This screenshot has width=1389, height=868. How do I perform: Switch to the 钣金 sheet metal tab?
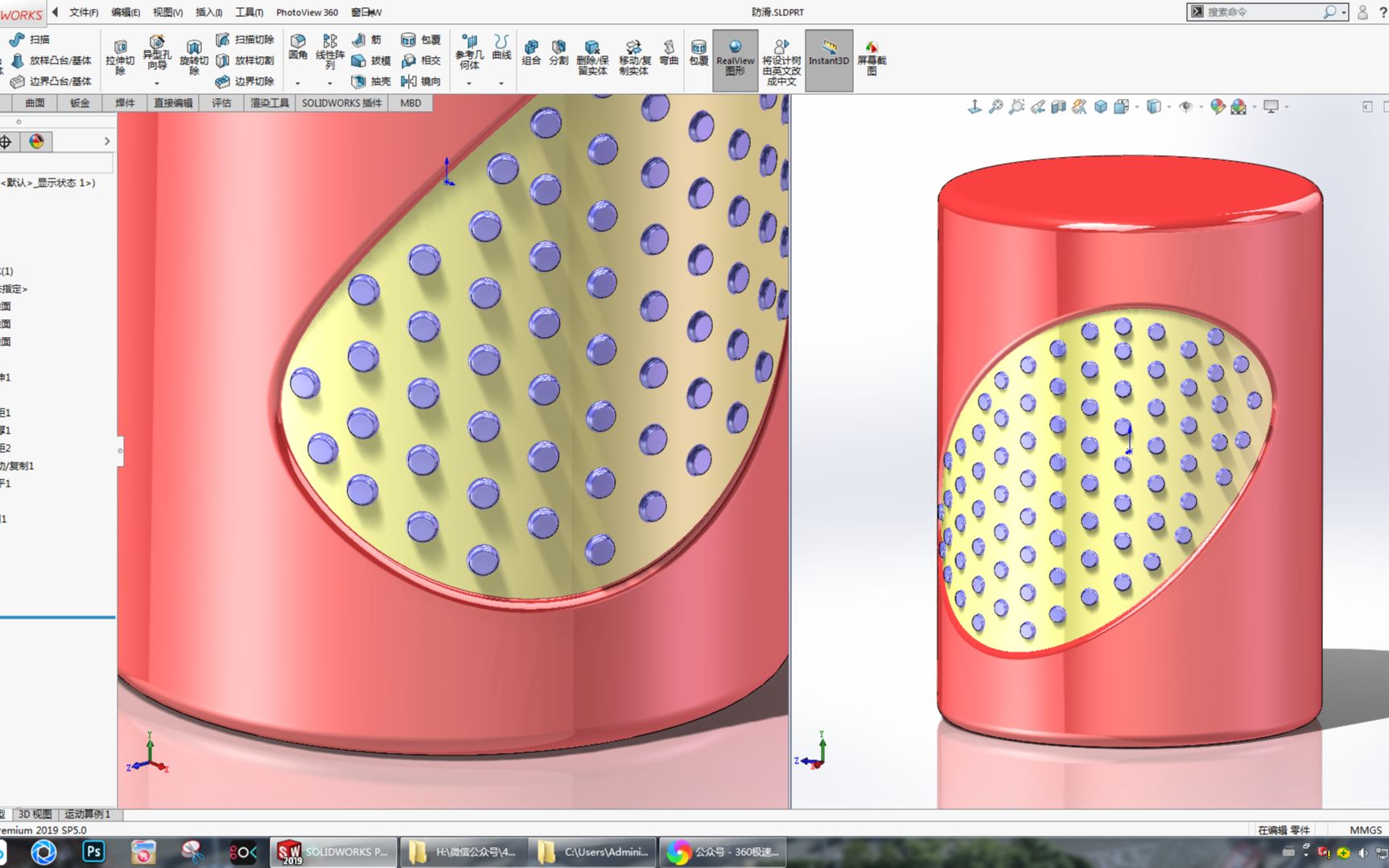coord(80,103)
